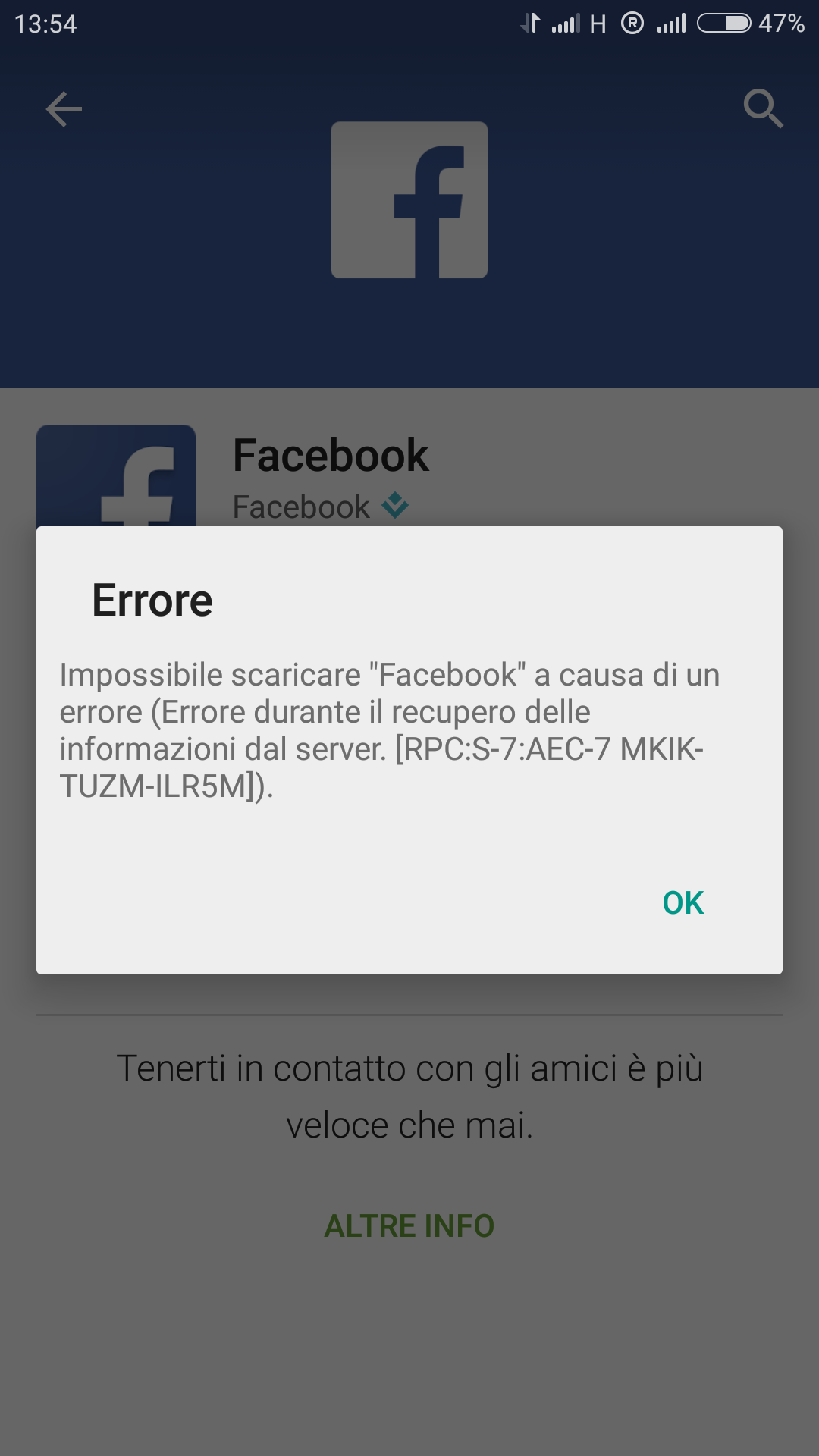
Task: Tap the roaming R indicator icon
Action: pyautogui.click(x=632, y=24)
